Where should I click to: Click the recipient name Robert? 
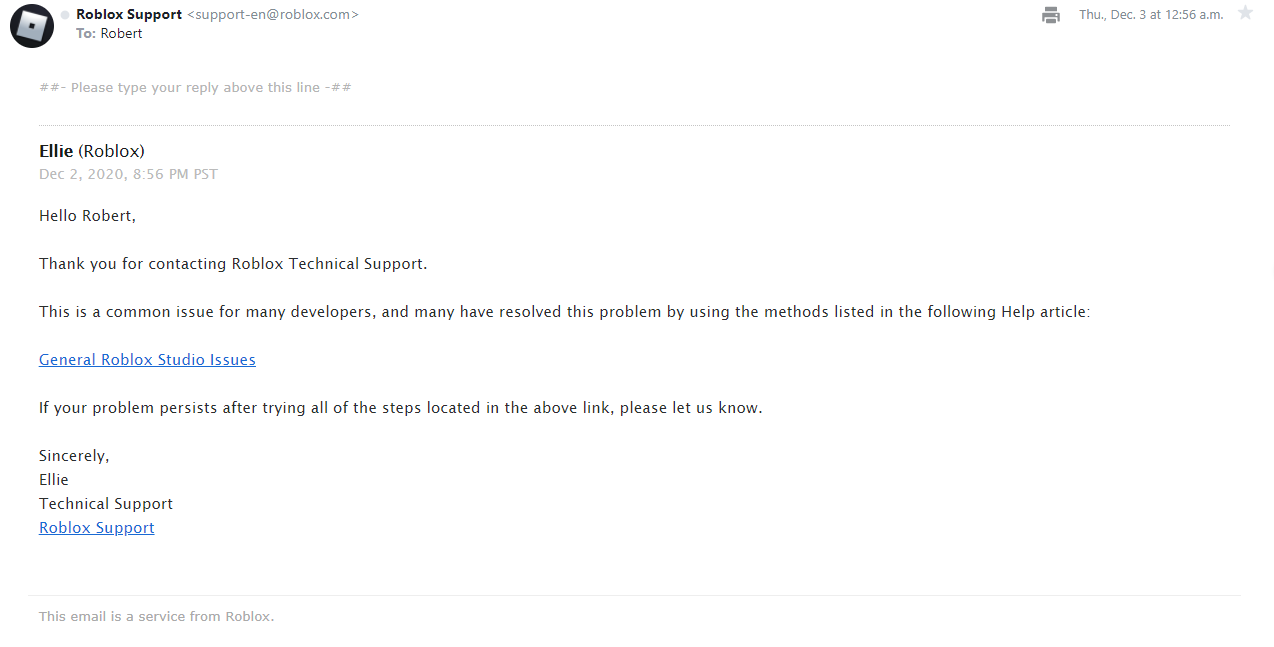(121, 33)
